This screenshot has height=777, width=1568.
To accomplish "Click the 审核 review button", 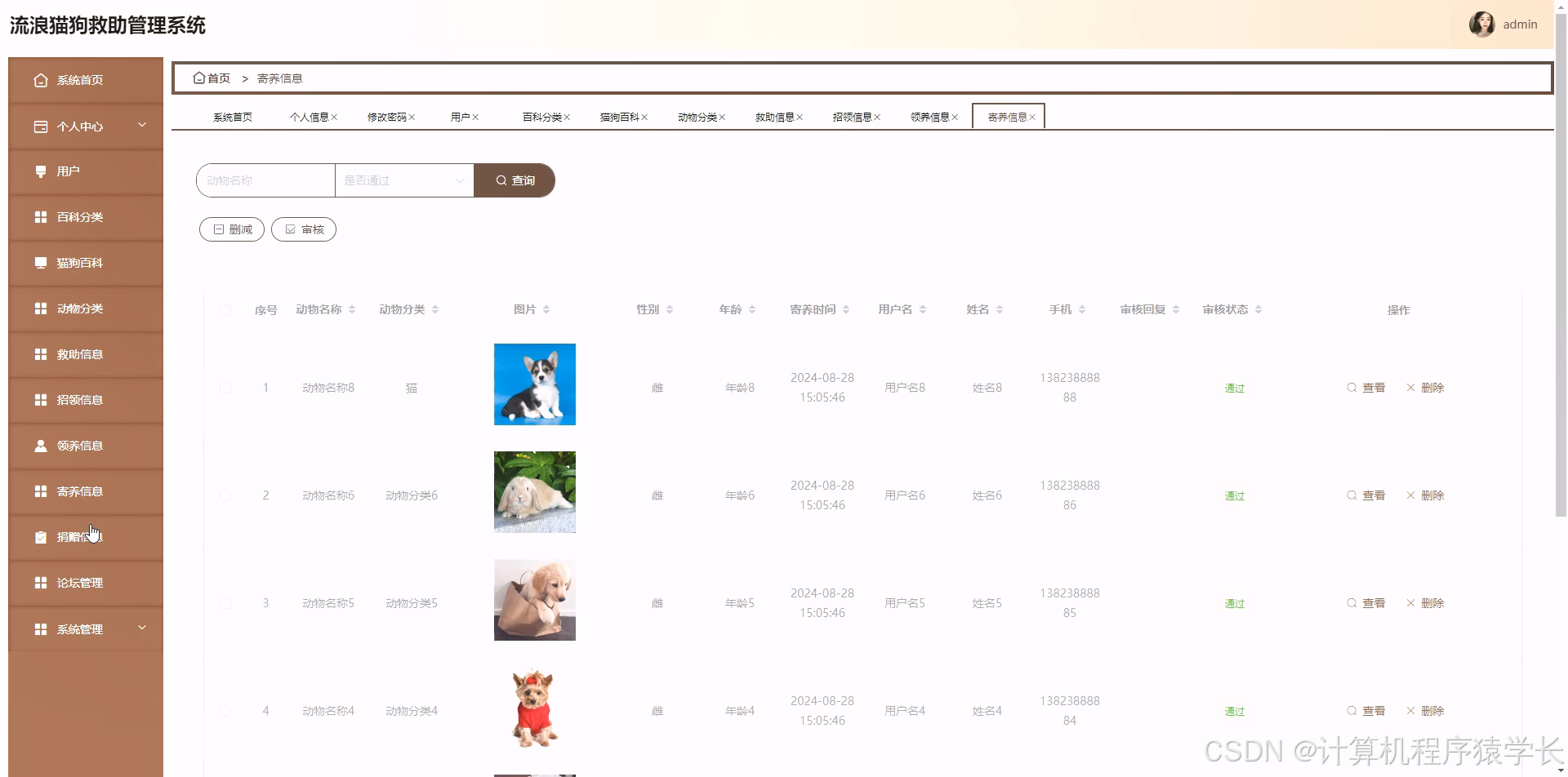I will tap(303, 229).
